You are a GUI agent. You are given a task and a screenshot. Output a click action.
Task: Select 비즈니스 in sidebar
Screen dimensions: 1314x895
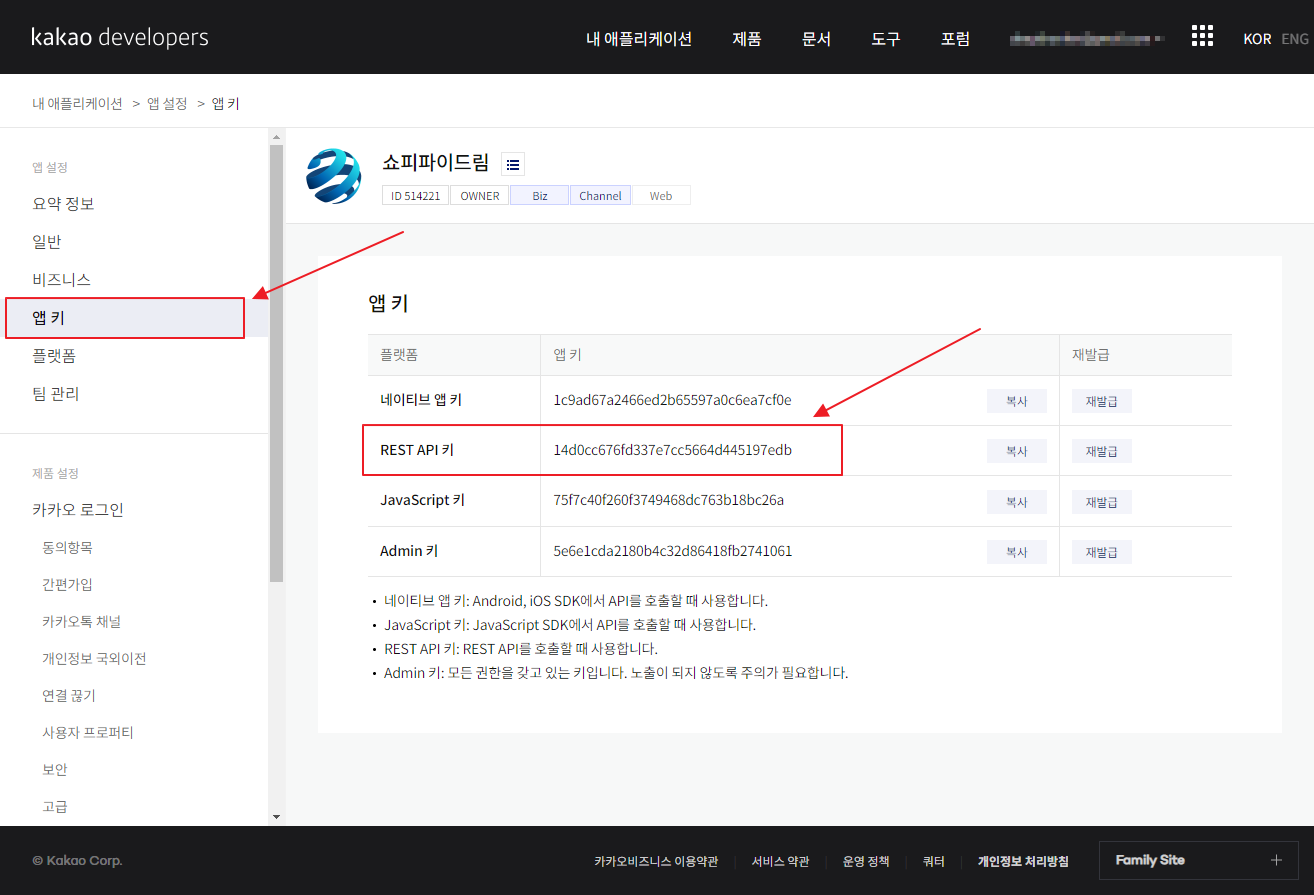(x=62, y=280)
